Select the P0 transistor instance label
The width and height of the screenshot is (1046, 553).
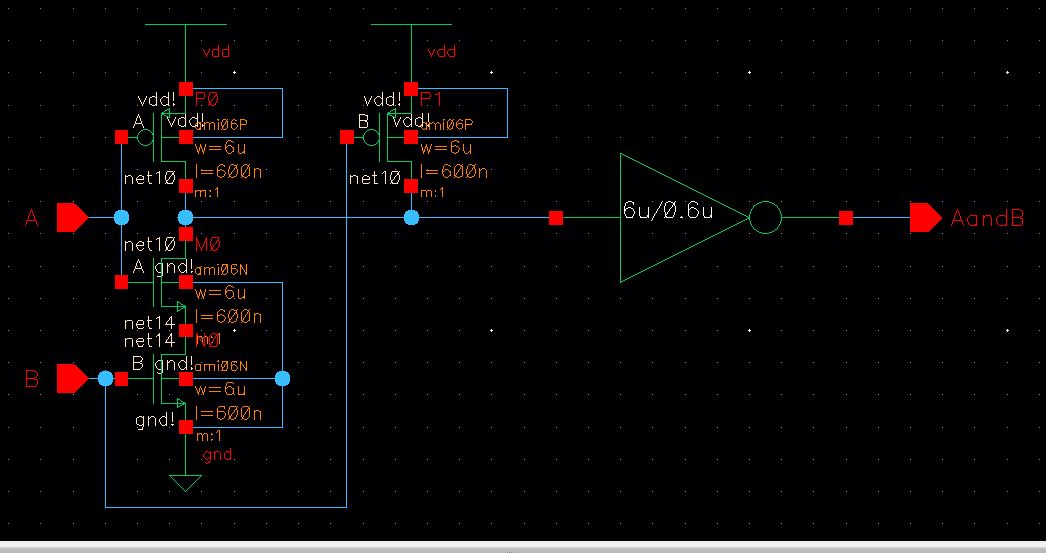pyautogui.click(x=207, y=99)
